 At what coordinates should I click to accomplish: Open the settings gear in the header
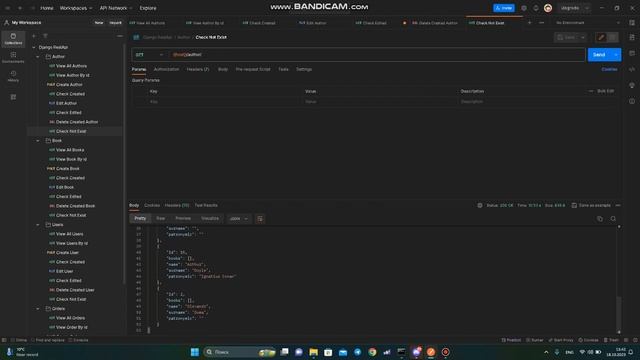click(x=524, y=8)
